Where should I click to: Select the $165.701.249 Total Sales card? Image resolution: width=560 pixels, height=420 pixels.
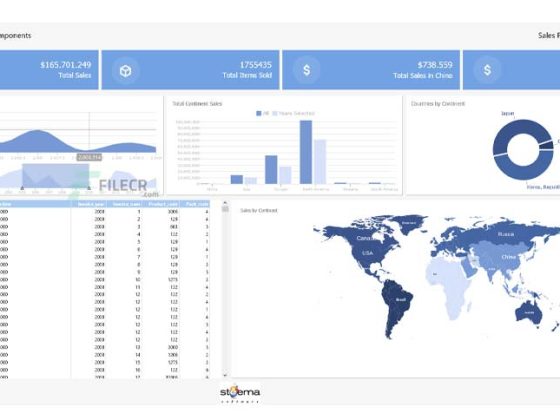pyautogui.click(x=49, y=70)
